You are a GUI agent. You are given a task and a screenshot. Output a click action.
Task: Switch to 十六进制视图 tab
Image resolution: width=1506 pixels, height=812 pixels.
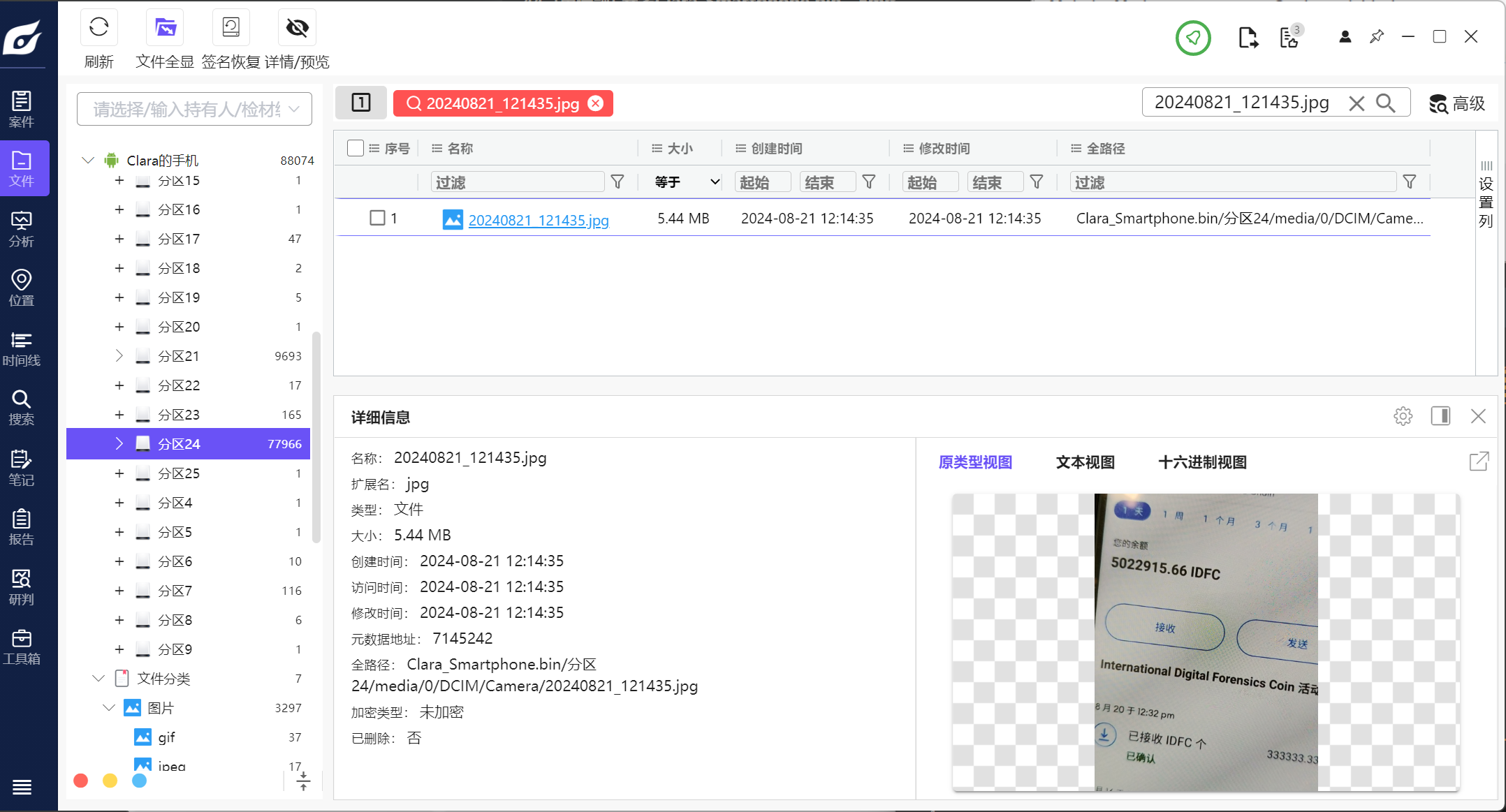coord(1201,462)
